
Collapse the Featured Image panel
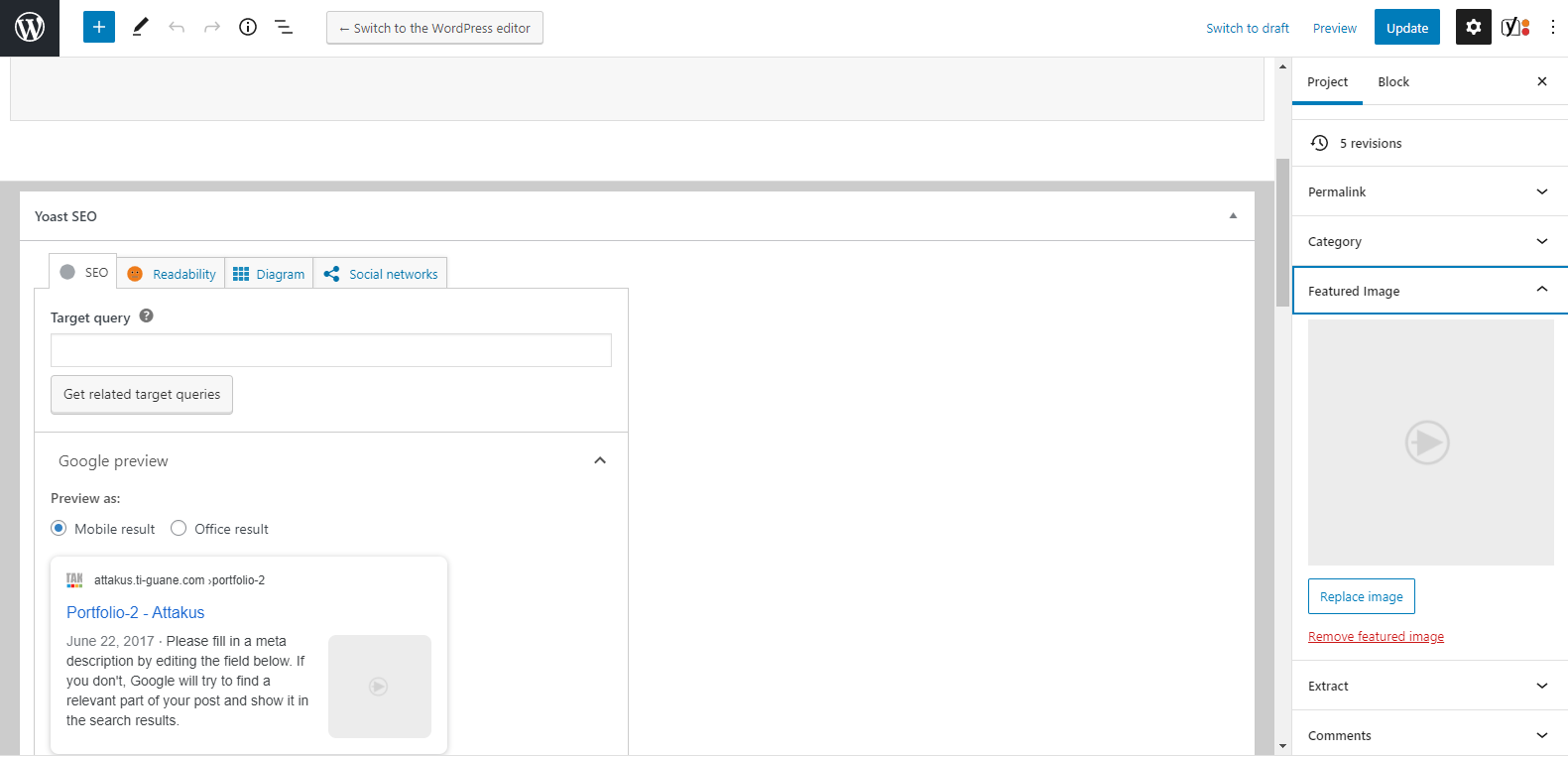point(1429,291)
